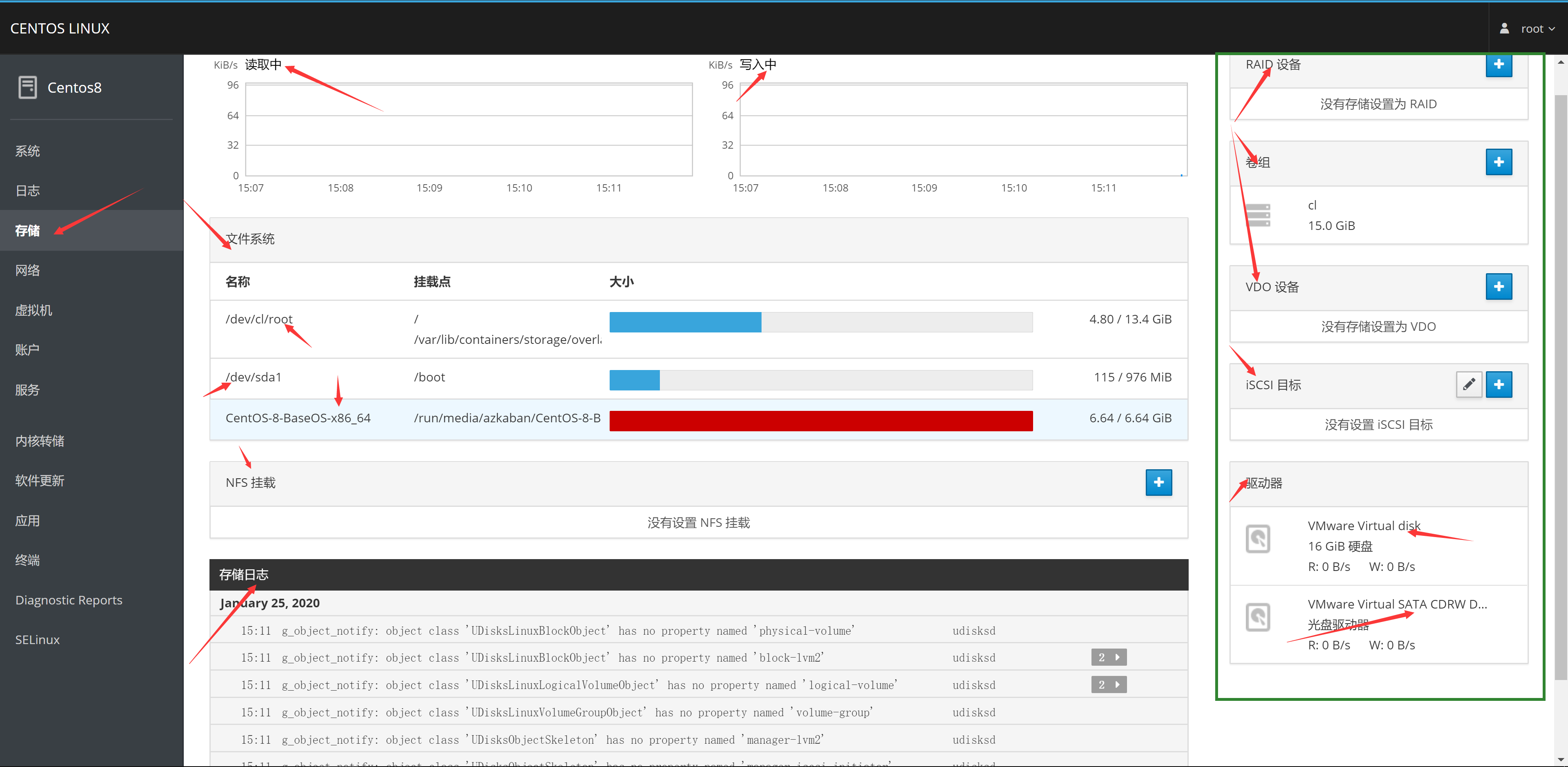
Task: Select the VMware Virtual disk drive icon
Action: click(1258, 540)
